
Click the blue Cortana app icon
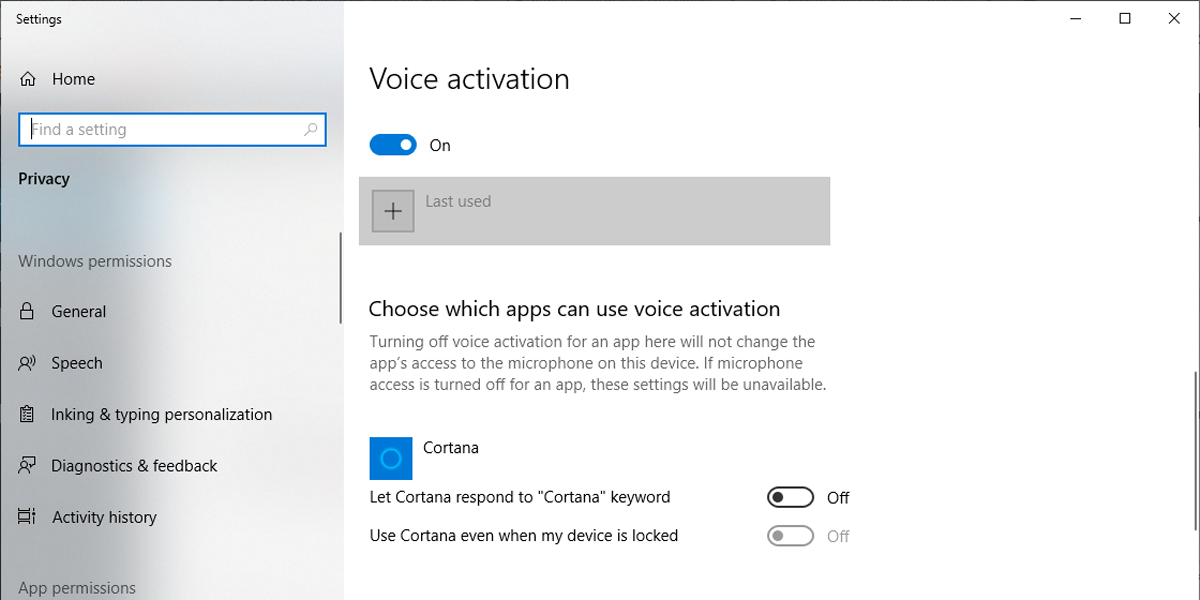tap(391, 458)
